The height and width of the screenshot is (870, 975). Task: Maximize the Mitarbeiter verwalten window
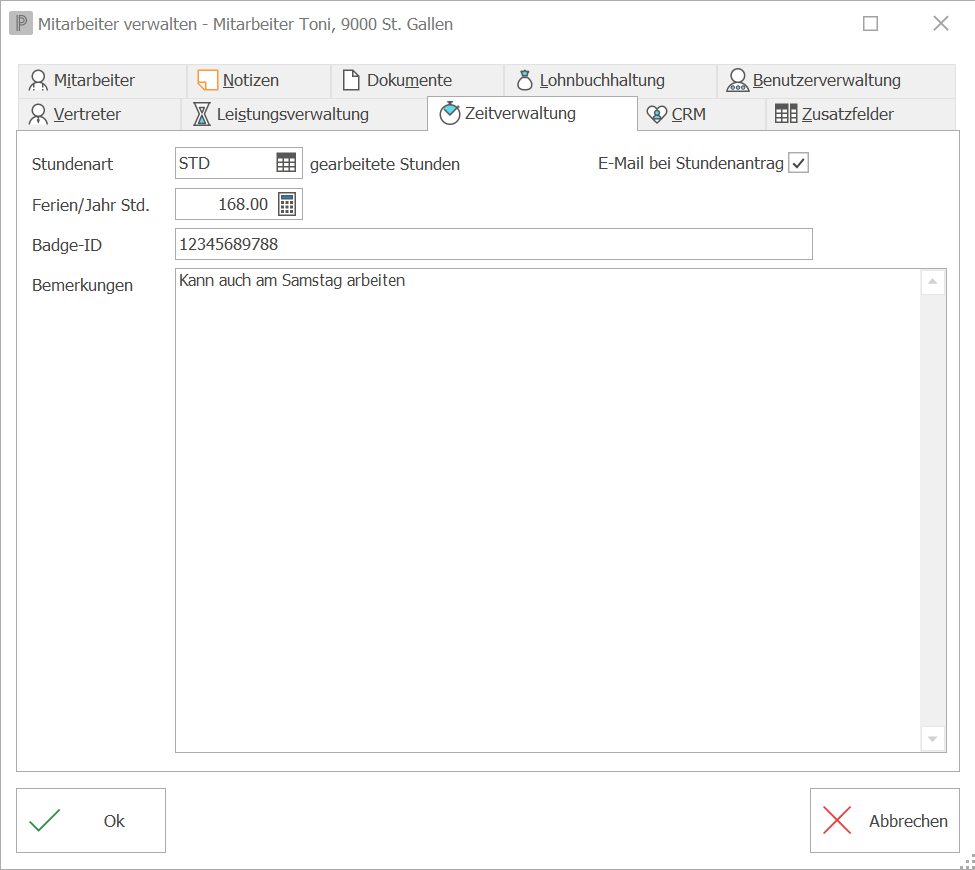coord(871,24)
